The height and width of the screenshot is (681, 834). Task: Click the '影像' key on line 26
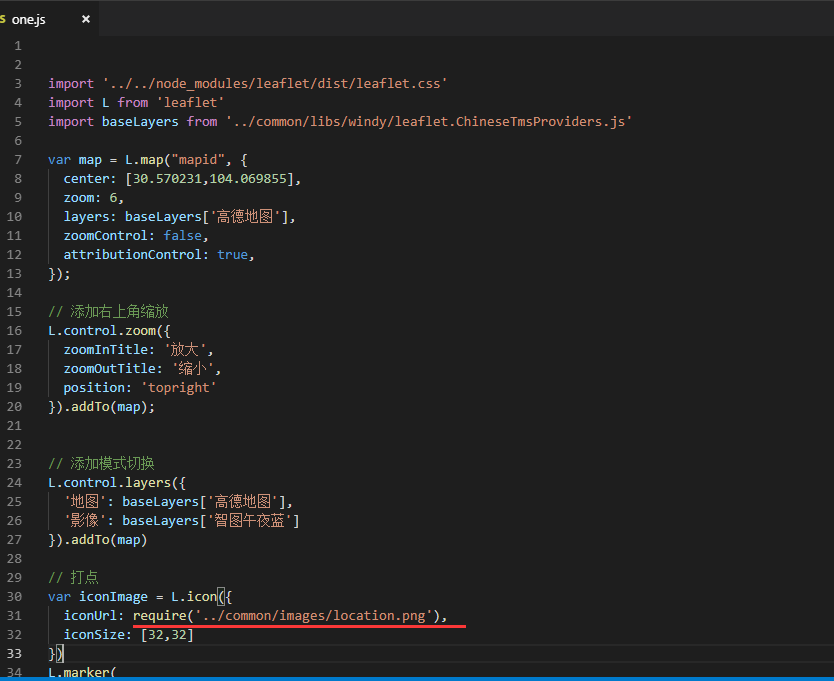tap(84, 520)
